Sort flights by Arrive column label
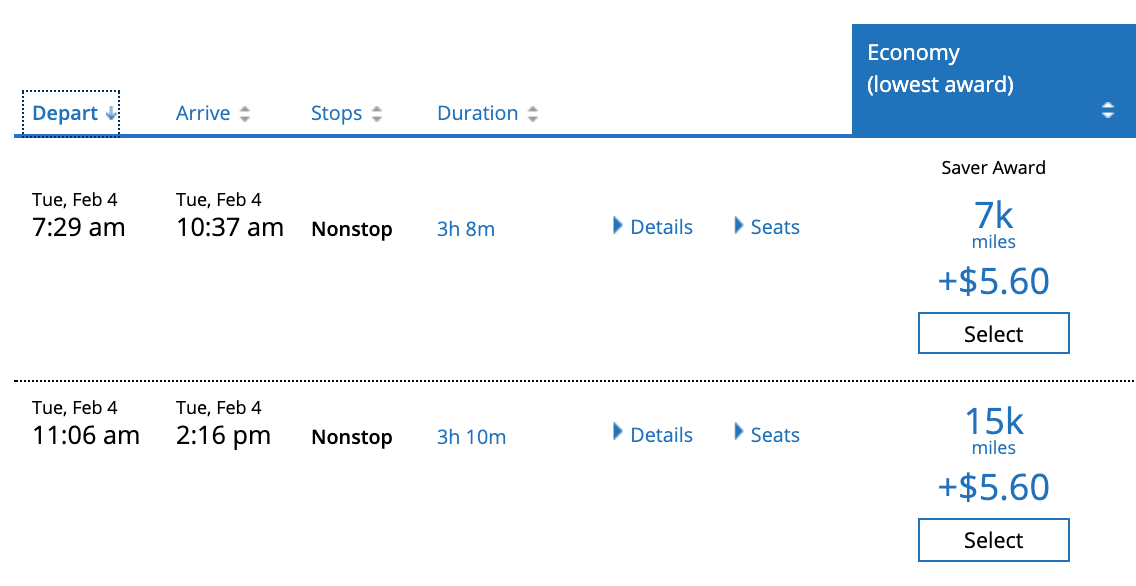 203,113
